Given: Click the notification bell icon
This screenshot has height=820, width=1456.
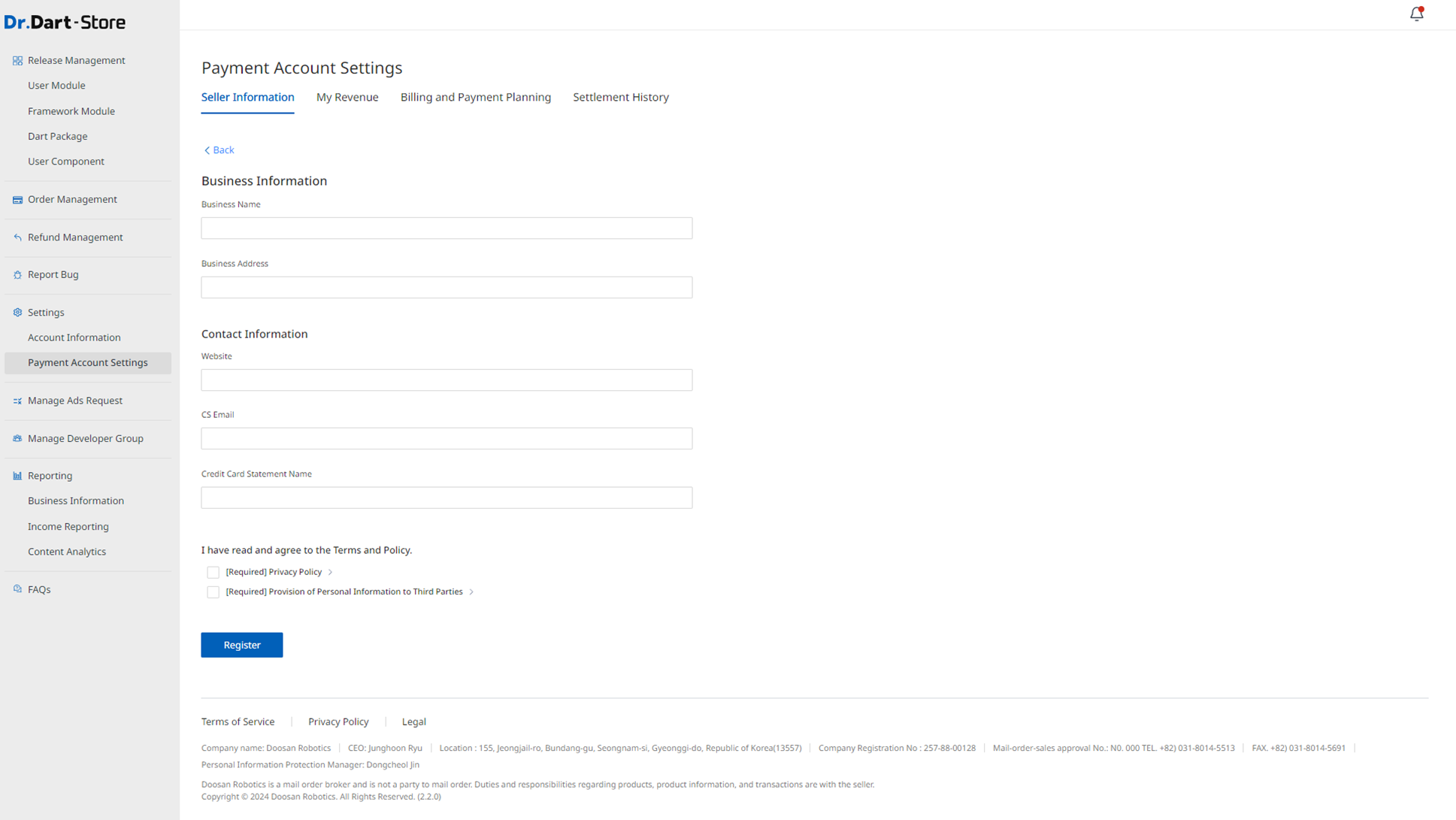Looking at the screenshot, I should (1416, 14).
